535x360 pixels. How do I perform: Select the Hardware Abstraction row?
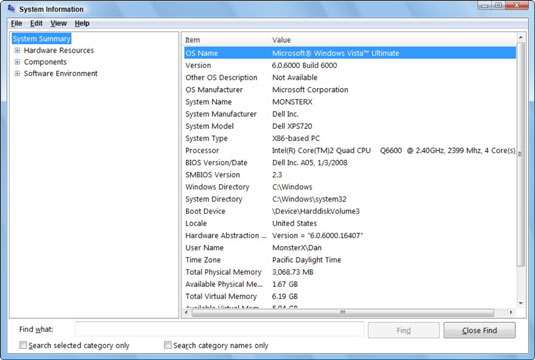pyautogui.click(x=350, y=235)
